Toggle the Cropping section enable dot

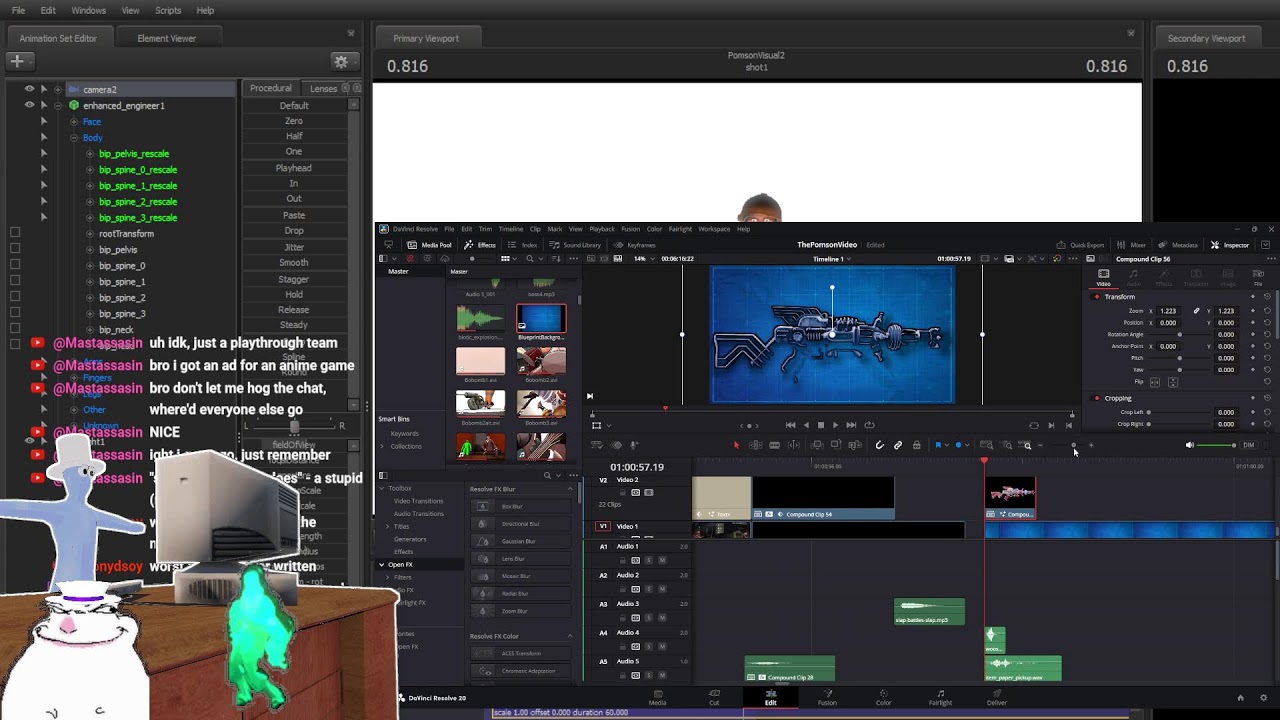point(1097,398)
